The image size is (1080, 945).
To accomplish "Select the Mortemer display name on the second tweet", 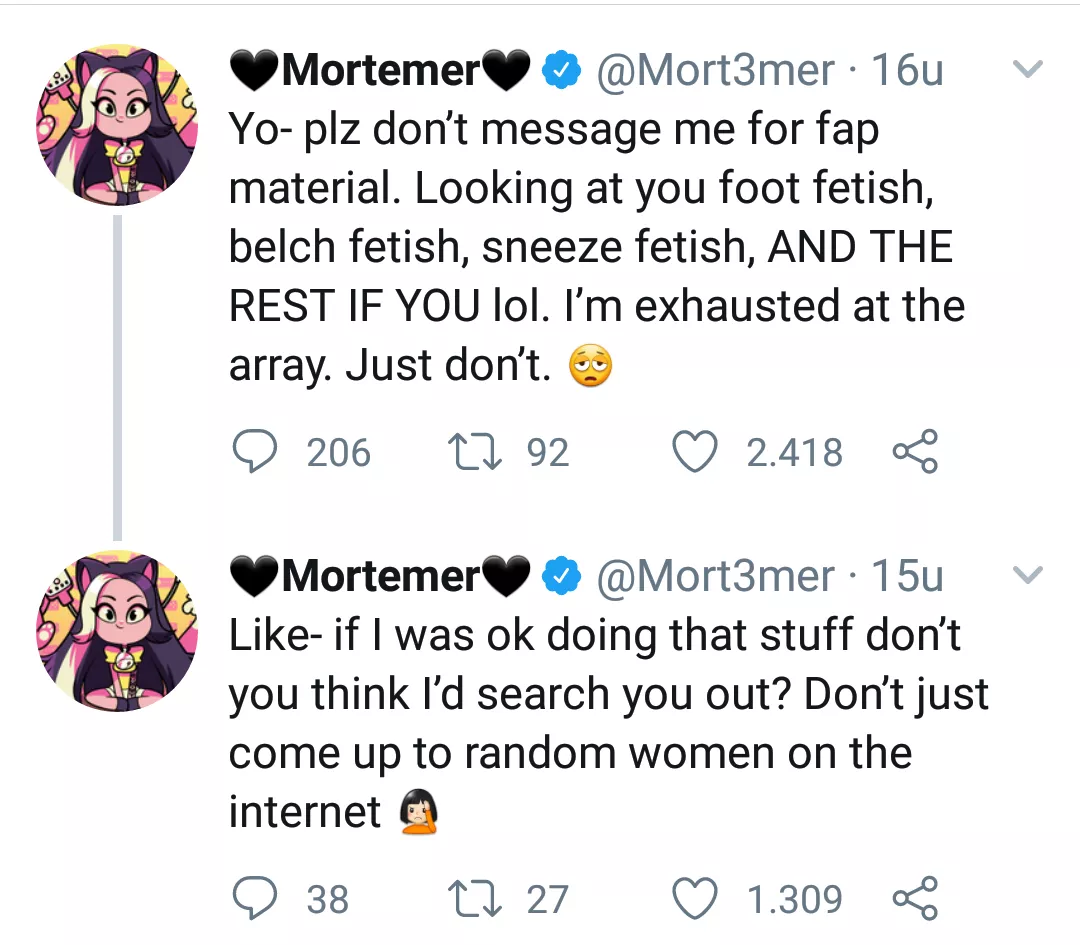I will pyautogui.click(x=378, y=575).
